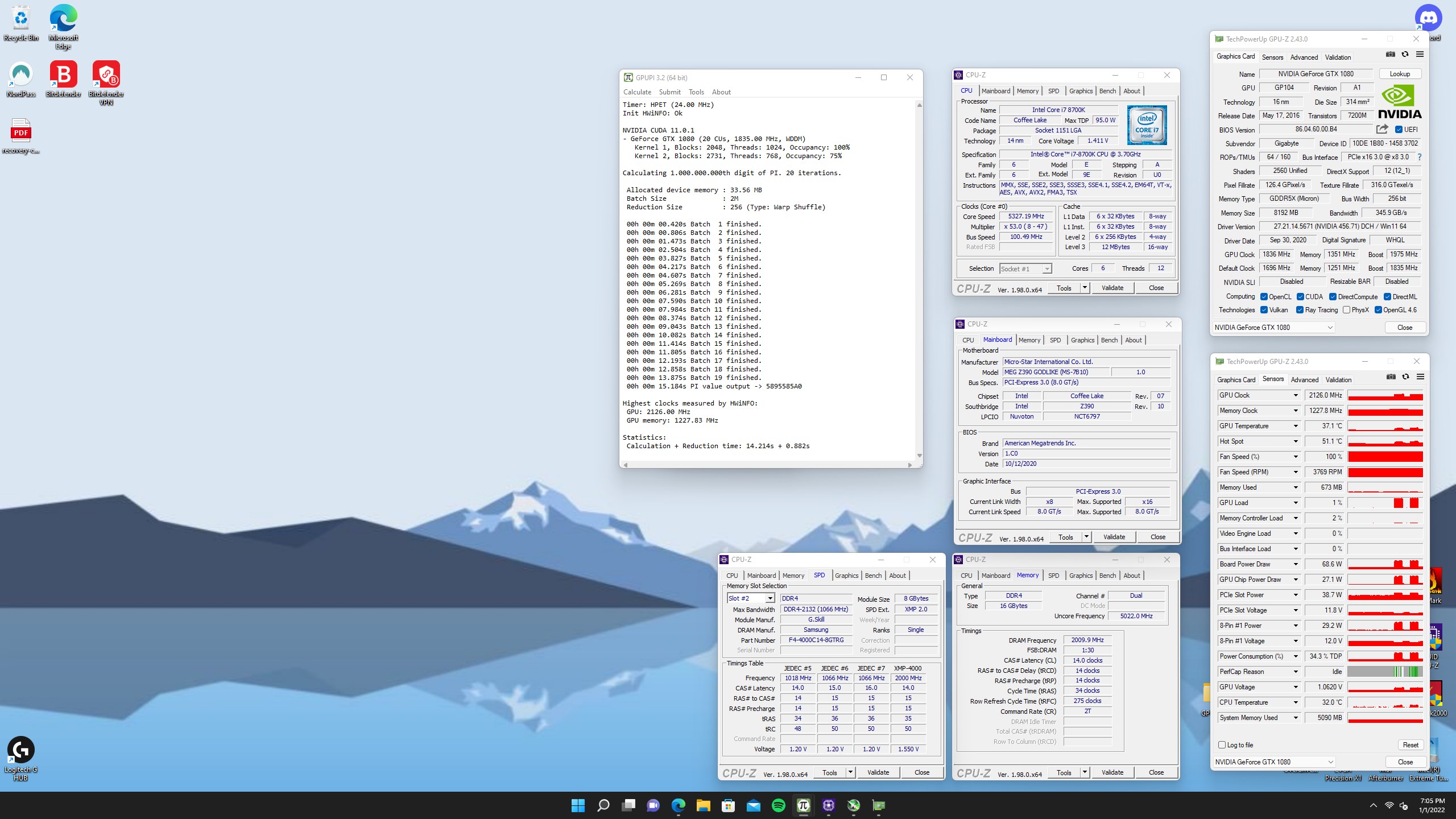Click the GPUPI vertical scrollbar
The height and width of the screenshot is (819, 1456).
(919, 280)
